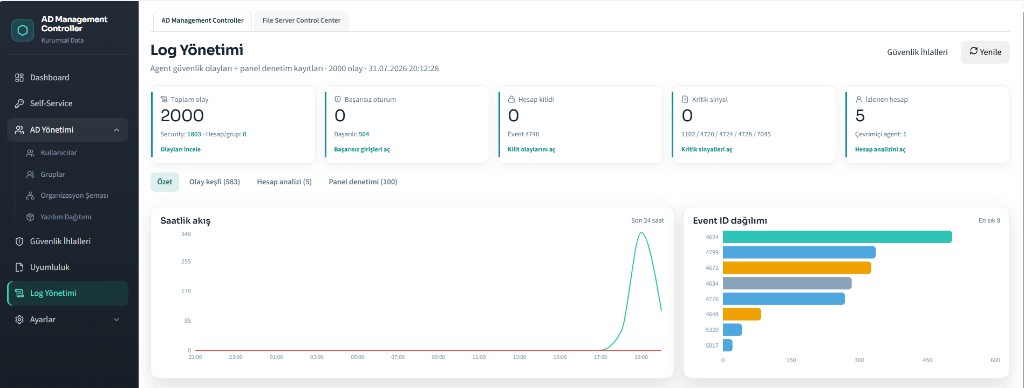Click the app logo hexagon icon
The width and height of the screenshot is (1024, 388).
[x=23, y=30]
